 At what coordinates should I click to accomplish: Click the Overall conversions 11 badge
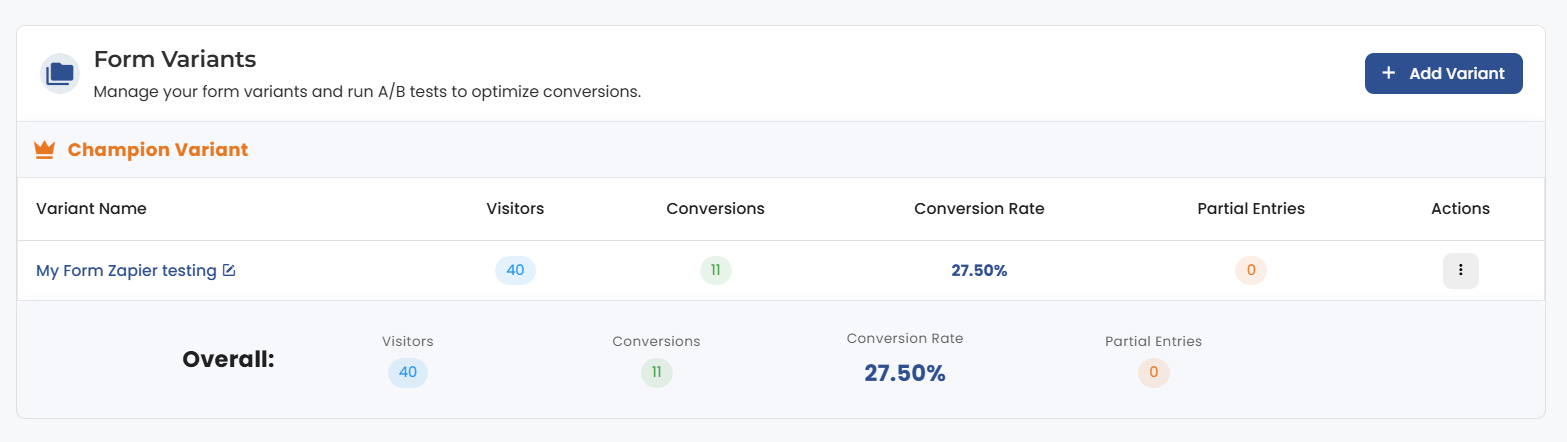657,373
